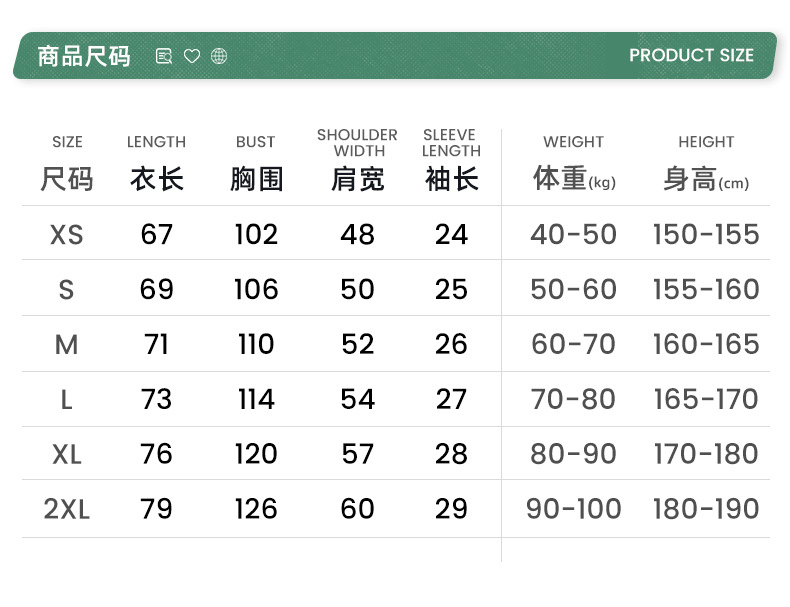The image size is (790, 607).
Task: Click the globe icon in green banner
Action: 219,56
